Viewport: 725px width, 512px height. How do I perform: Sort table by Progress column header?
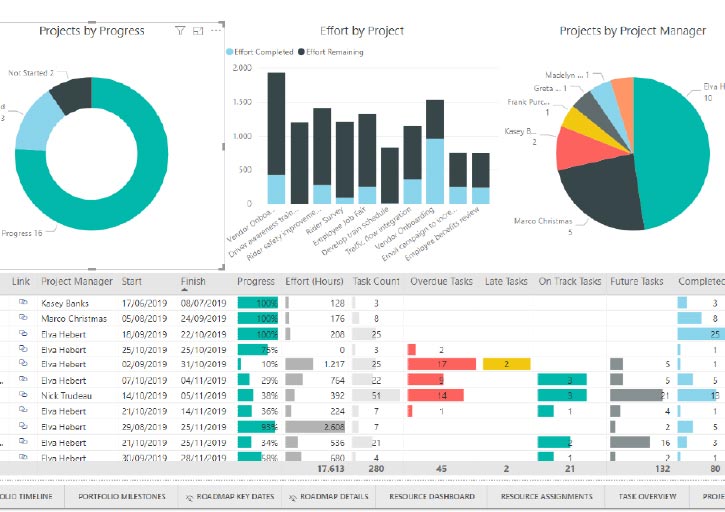[x=256, y=282]
